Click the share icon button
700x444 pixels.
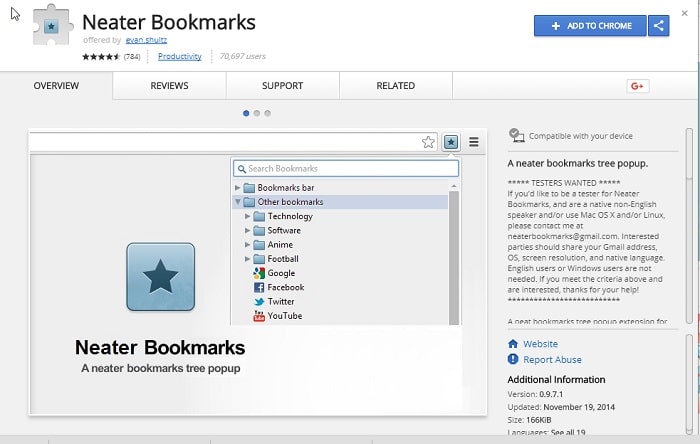tap(659, 26)
